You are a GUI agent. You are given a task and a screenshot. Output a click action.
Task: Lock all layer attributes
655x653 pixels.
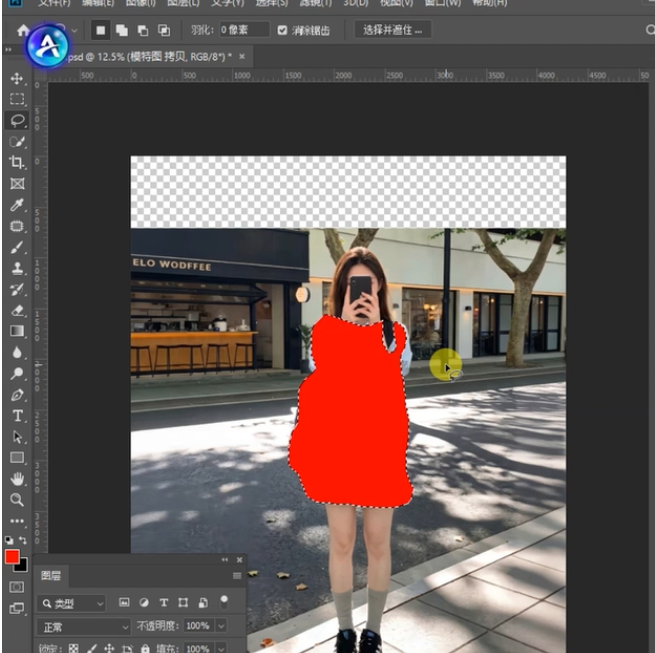click(x=145, y=648)
